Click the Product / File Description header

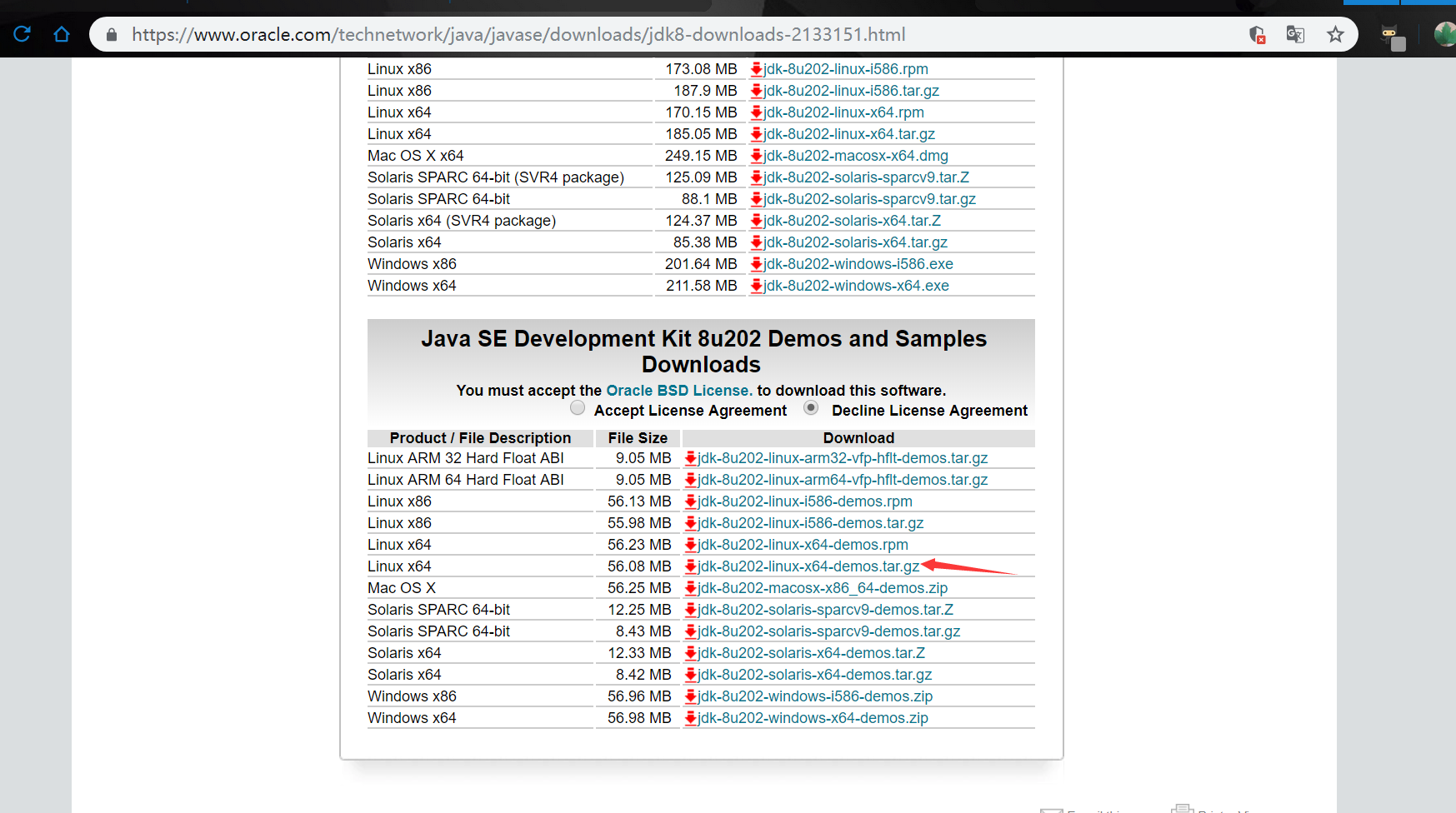click(480, 438)
